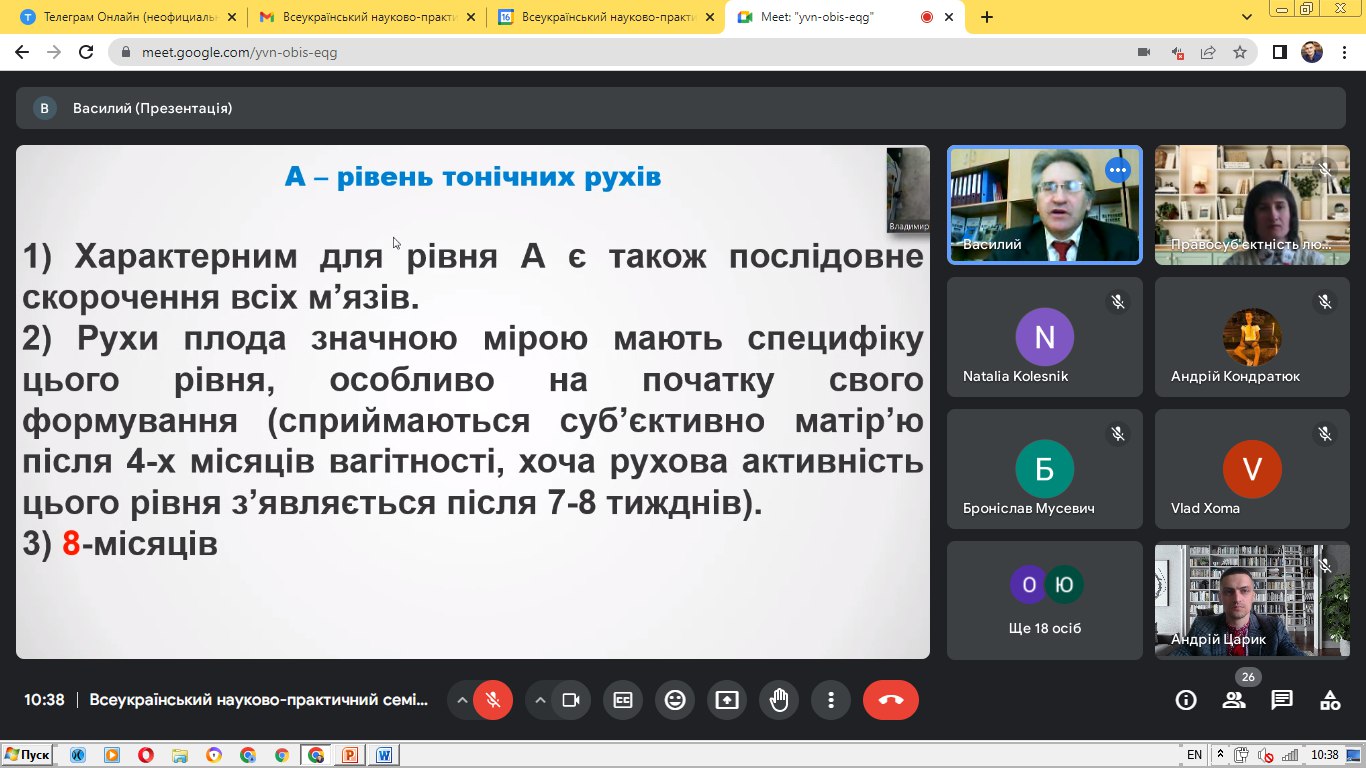Toggle the camera on or off
1366x768 pixels.
571,700
